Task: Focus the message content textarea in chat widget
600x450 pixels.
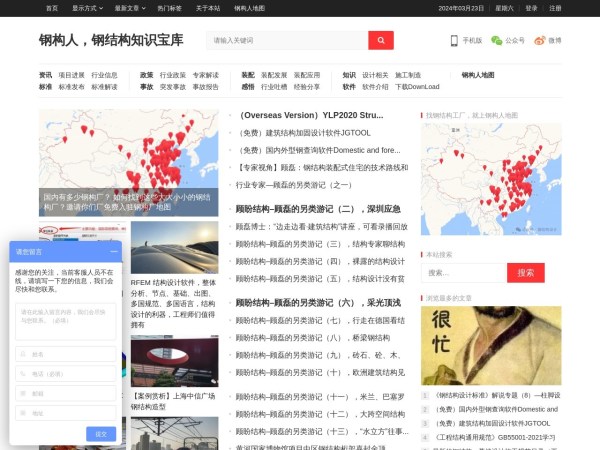Action: pyautogui.click(x=65, y=321)
